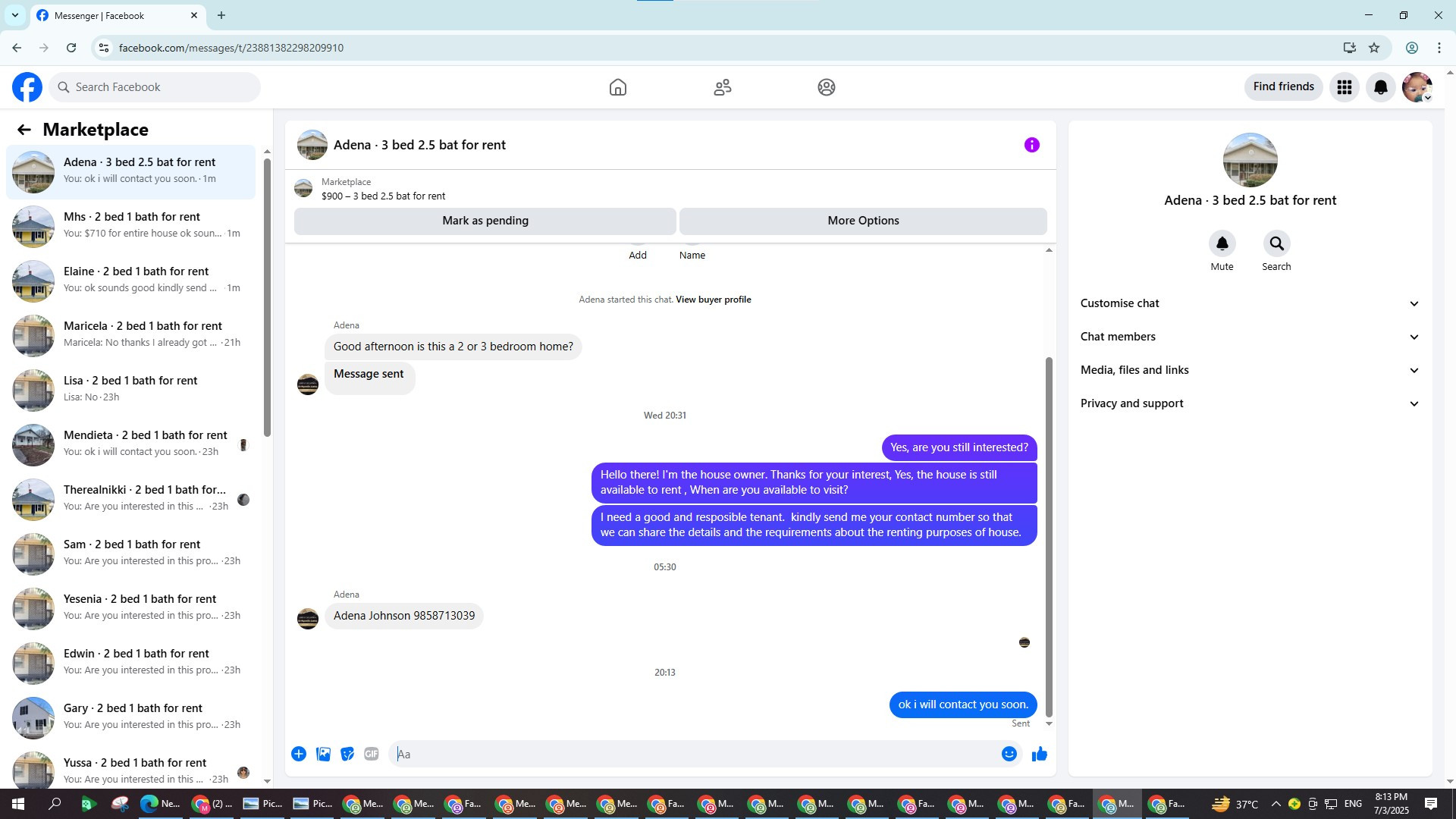Expand the Customise chat section
Viewport: 1456px width, 819px height.
click(x=1250, y=303)
